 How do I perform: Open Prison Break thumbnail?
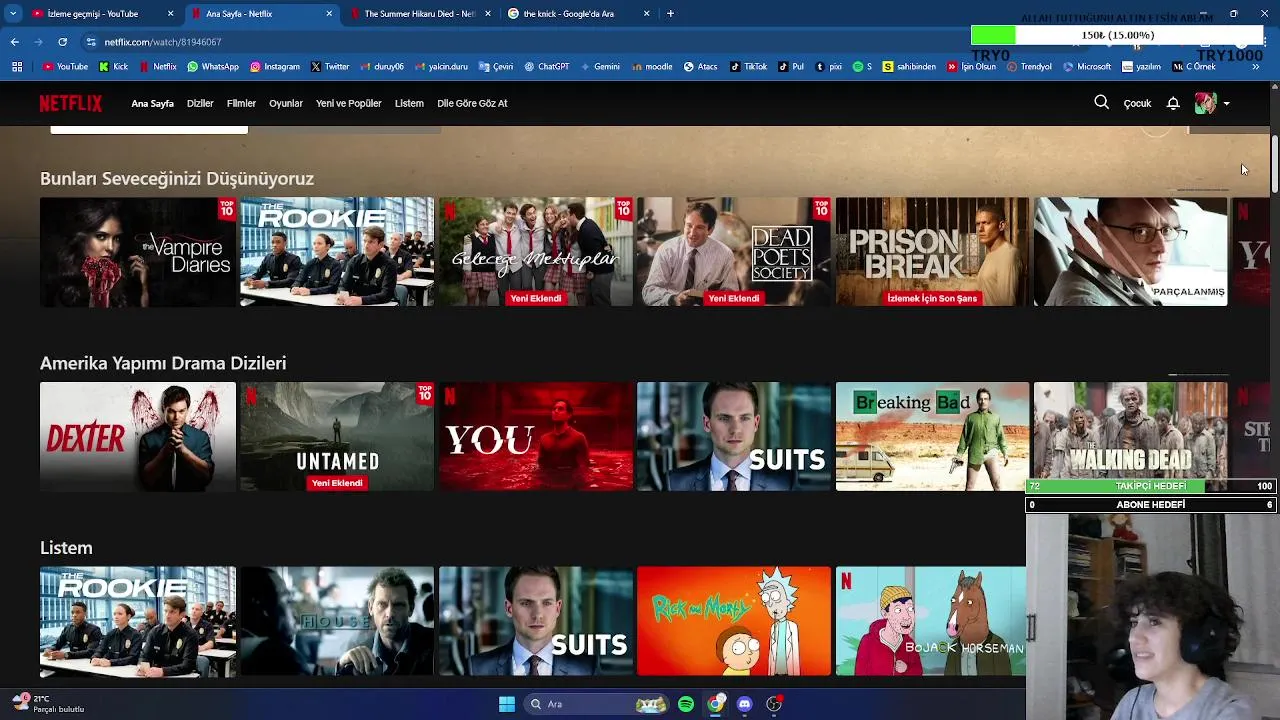click(932, 251)
